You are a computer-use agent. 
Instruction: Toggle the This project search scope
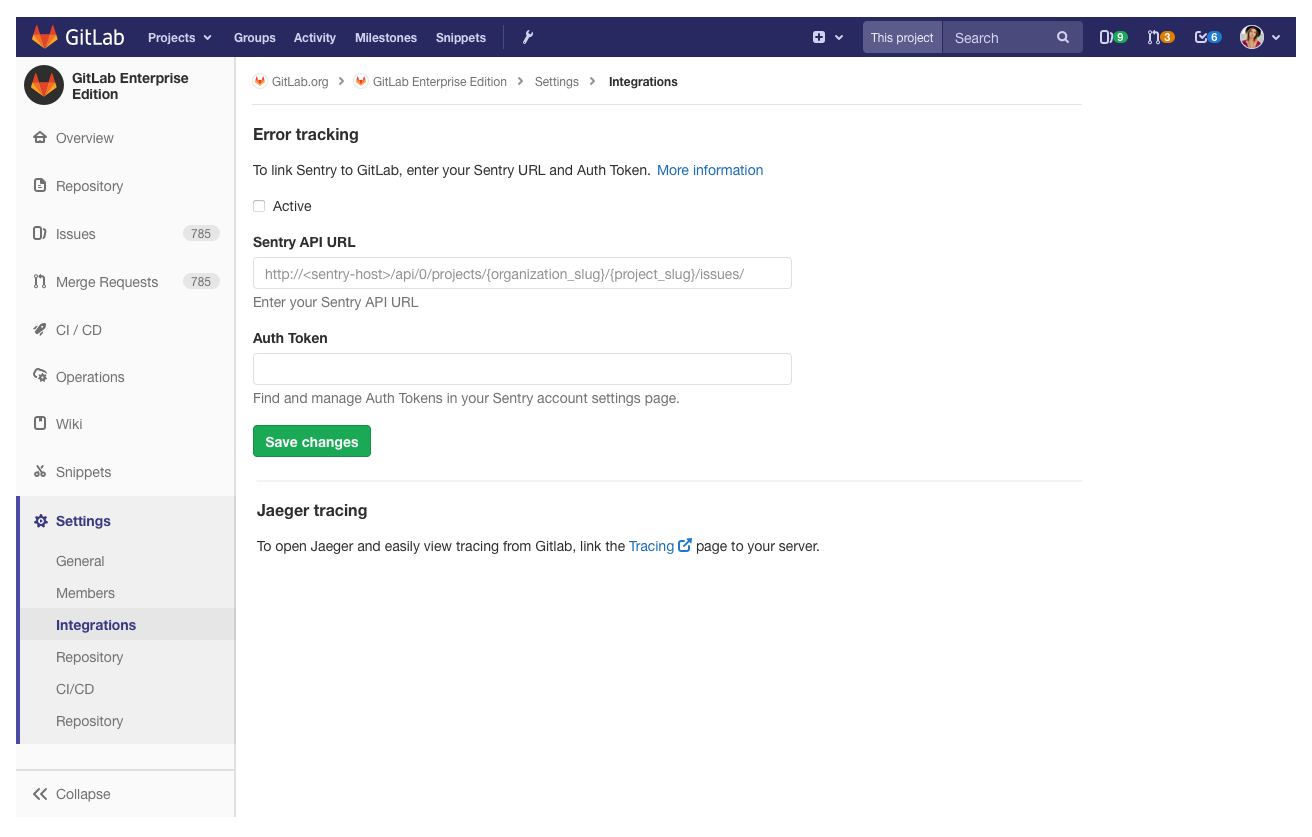point(901,36)
